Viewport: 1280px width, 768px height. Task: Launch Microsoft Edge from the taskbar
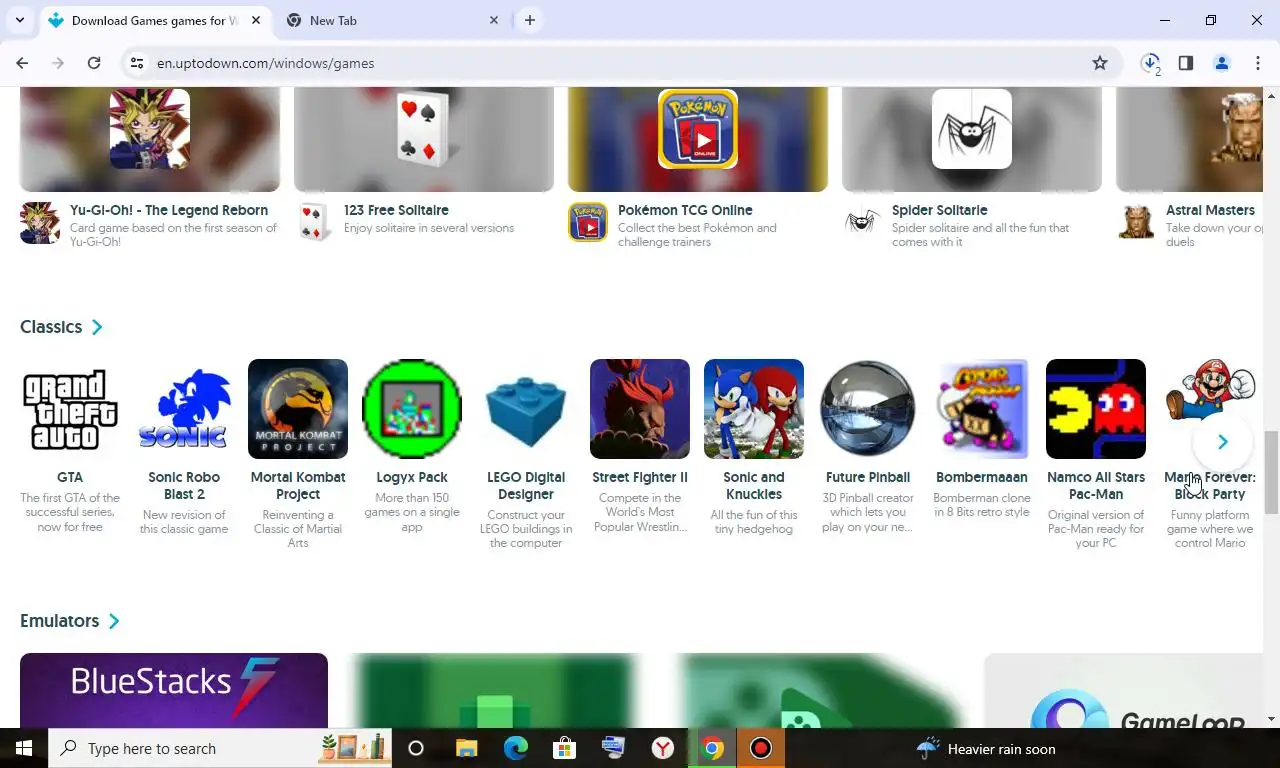(516, 748)
